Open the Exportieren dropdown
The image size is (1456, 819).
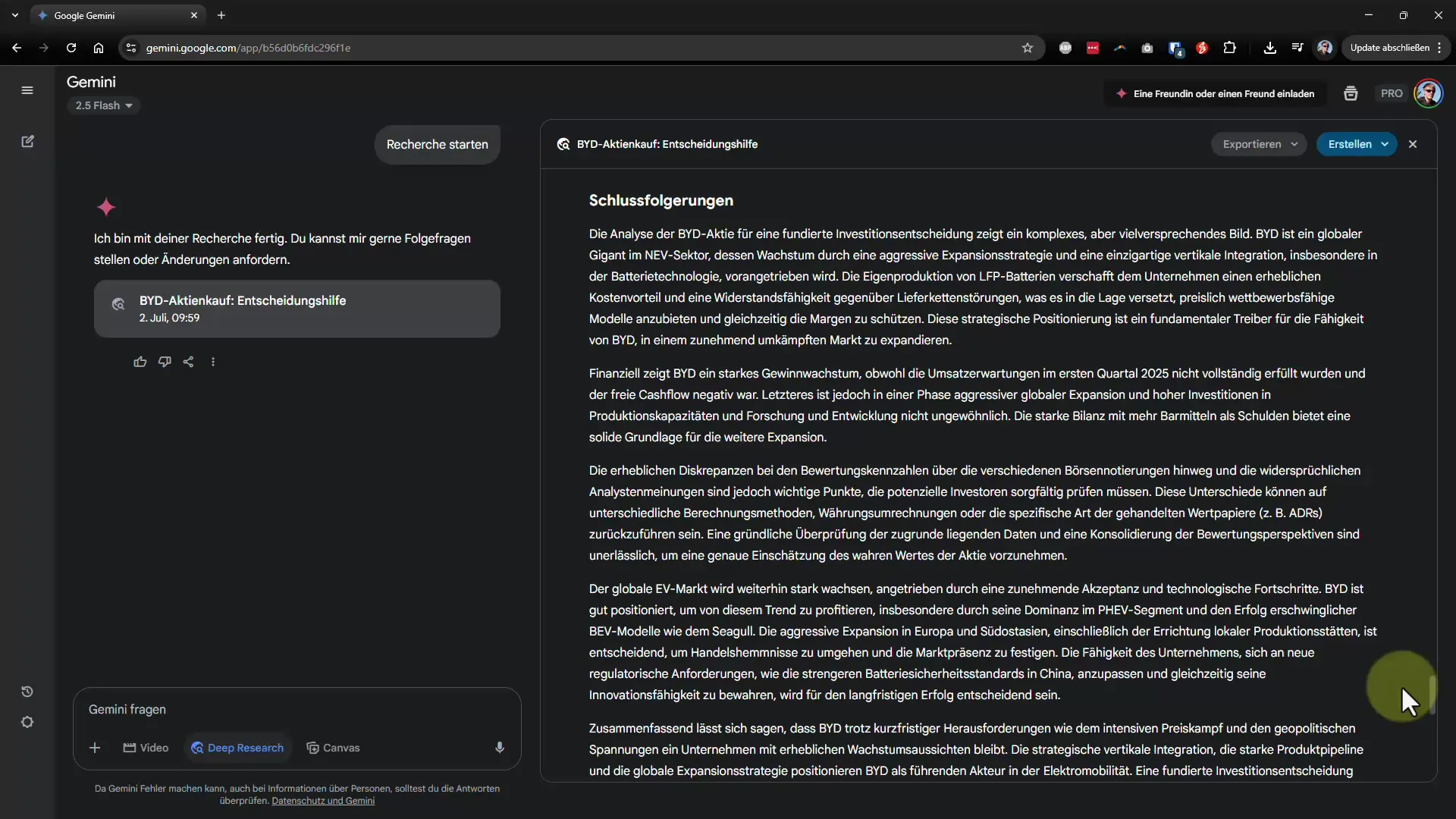(1259, 144)
